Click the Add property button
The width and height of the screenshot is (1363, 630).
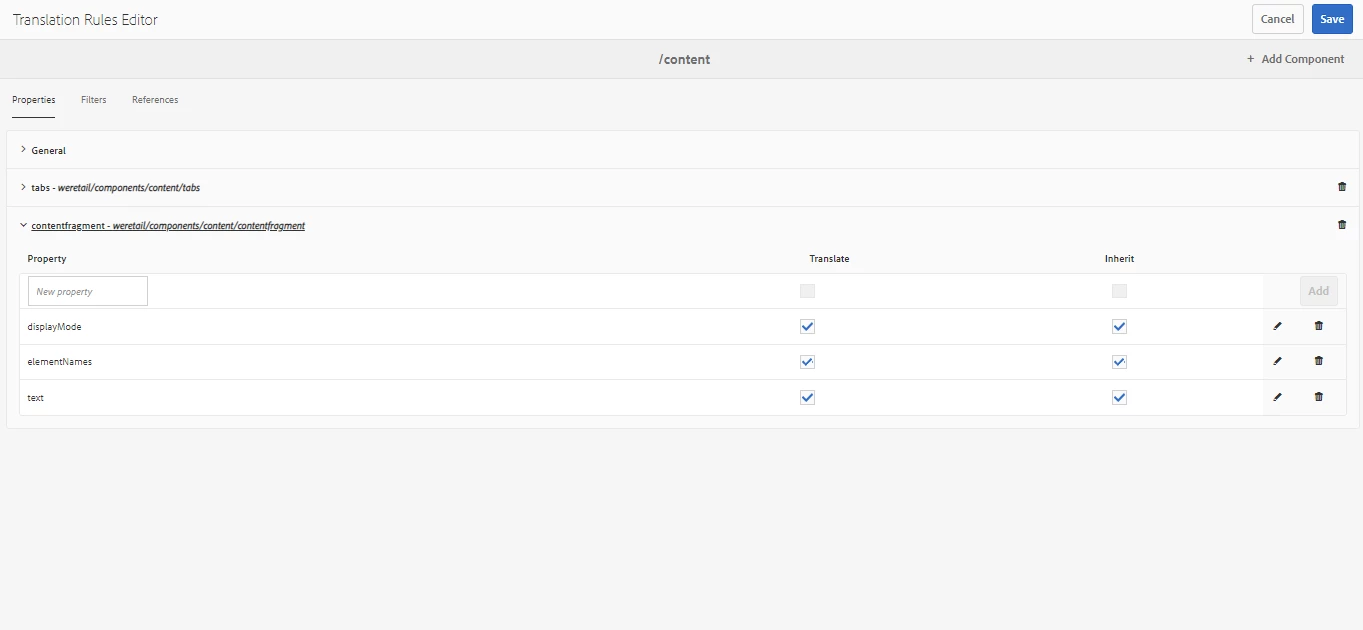point(1319,291)
